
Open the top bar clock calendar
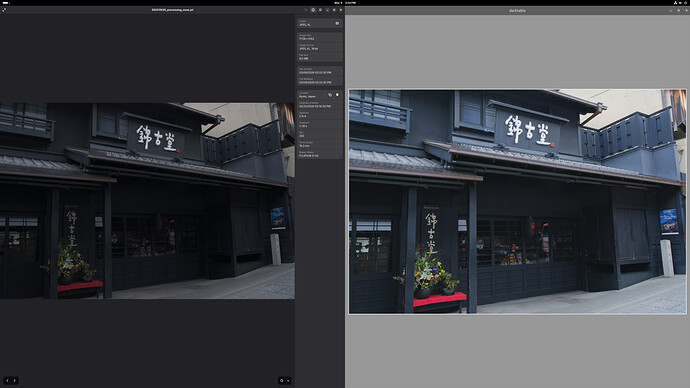coord(345,3)
